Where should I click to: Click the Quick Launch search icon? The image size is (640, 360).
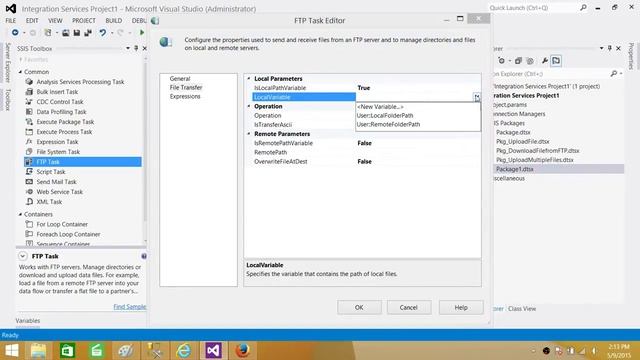[x=583, y=8]
